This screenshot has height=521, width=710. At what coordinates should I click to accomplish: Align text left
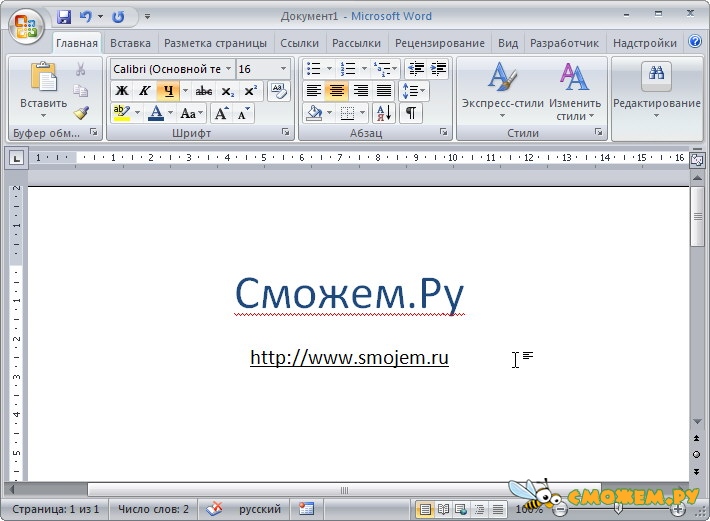click(313, 91)
